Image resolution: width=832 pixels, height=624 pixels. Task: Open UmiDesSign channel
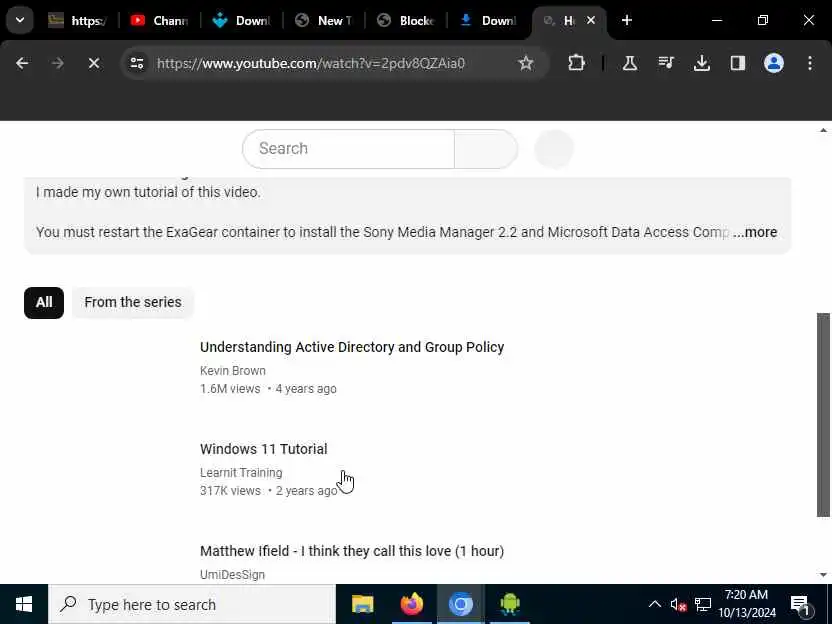(232, 575)
